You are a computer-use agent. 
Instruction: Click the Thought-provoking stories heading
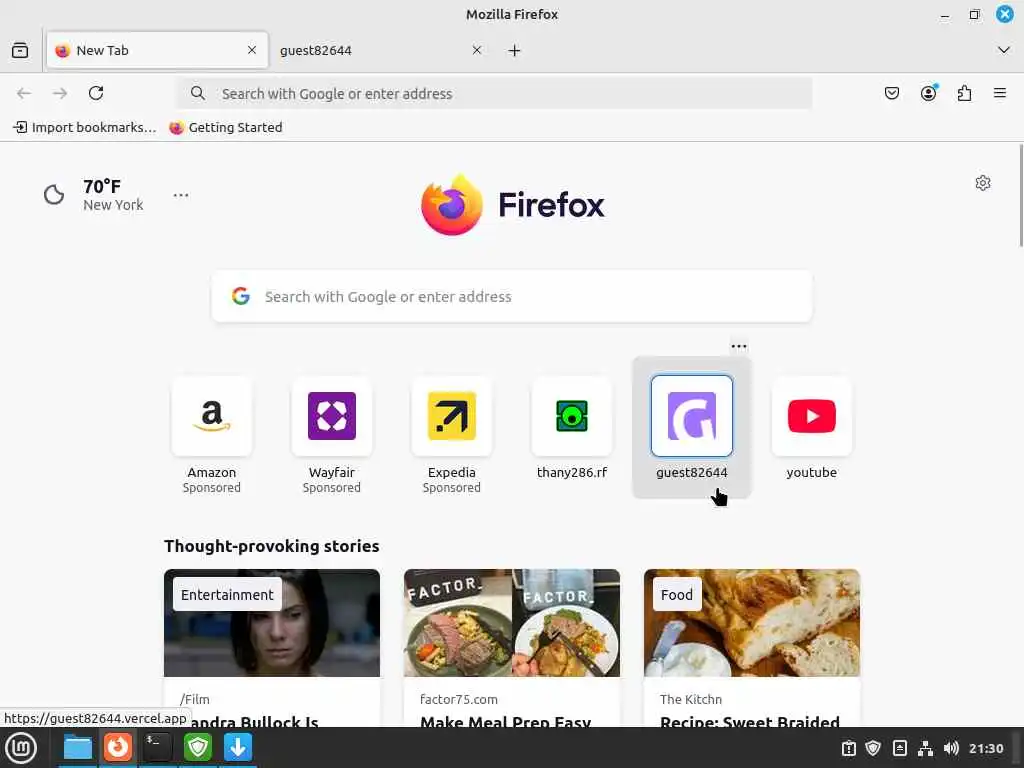[272, 546]
